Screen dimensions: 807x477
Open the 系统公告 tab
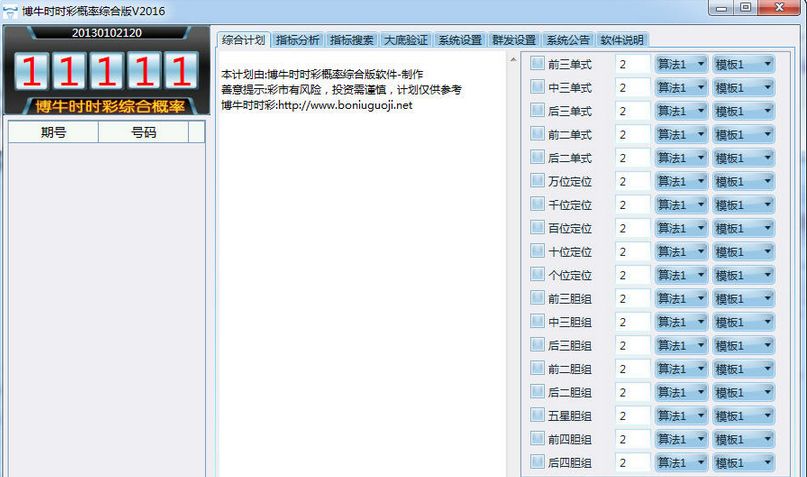[x=568, y=40]
